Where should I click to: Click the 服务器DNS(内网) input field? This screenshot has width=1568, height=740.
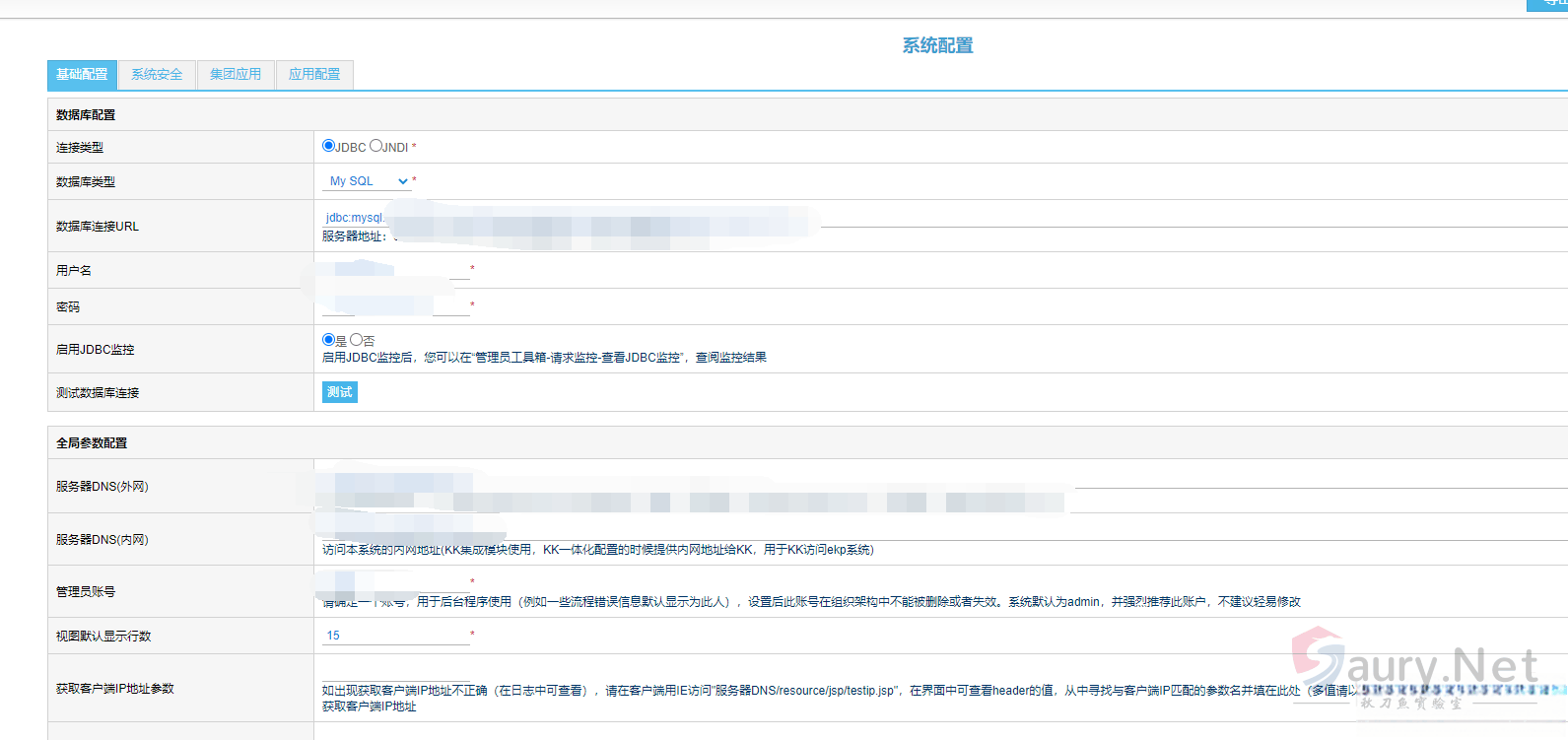[944, 530]
